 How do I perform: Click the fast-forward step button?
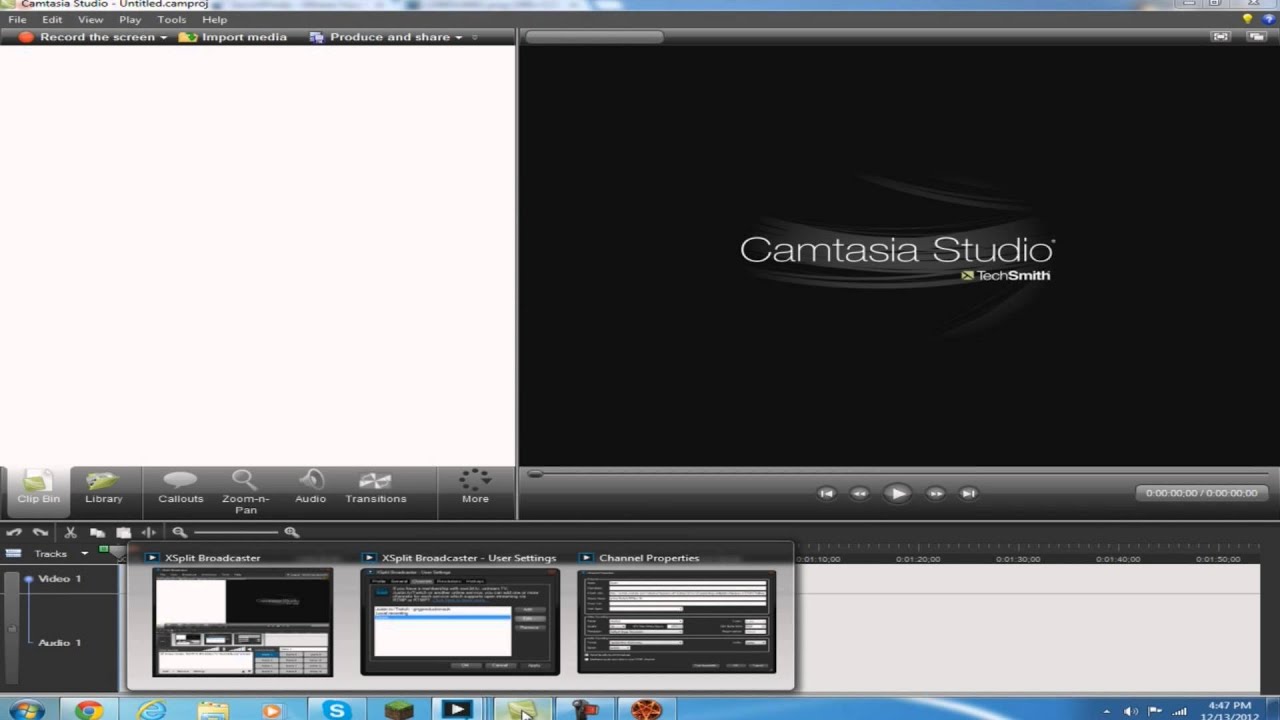point(935,493)
